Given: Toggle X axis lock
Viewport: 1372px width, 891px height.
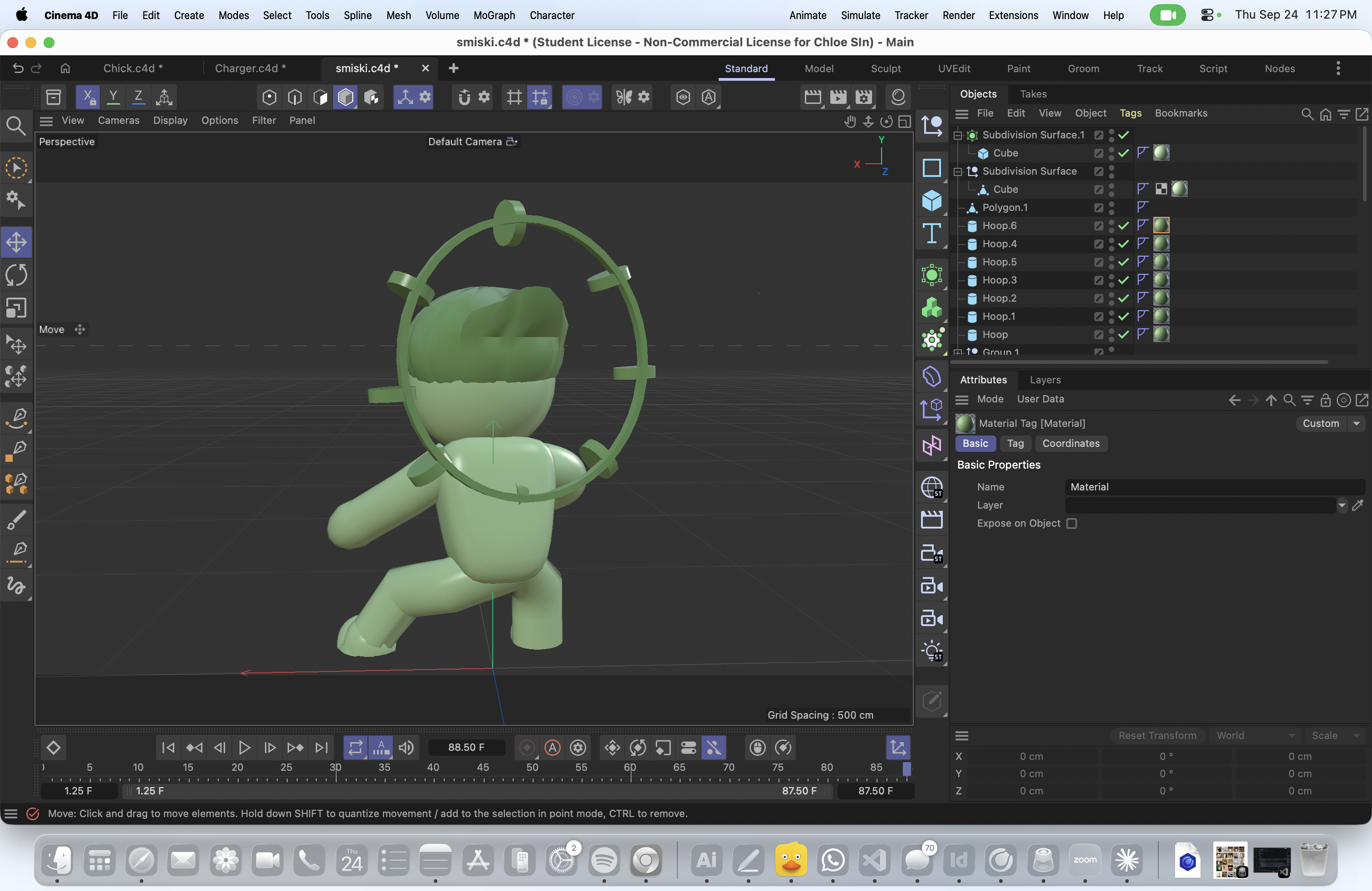Looking at the screenshot, I should [x=88, y=97].
